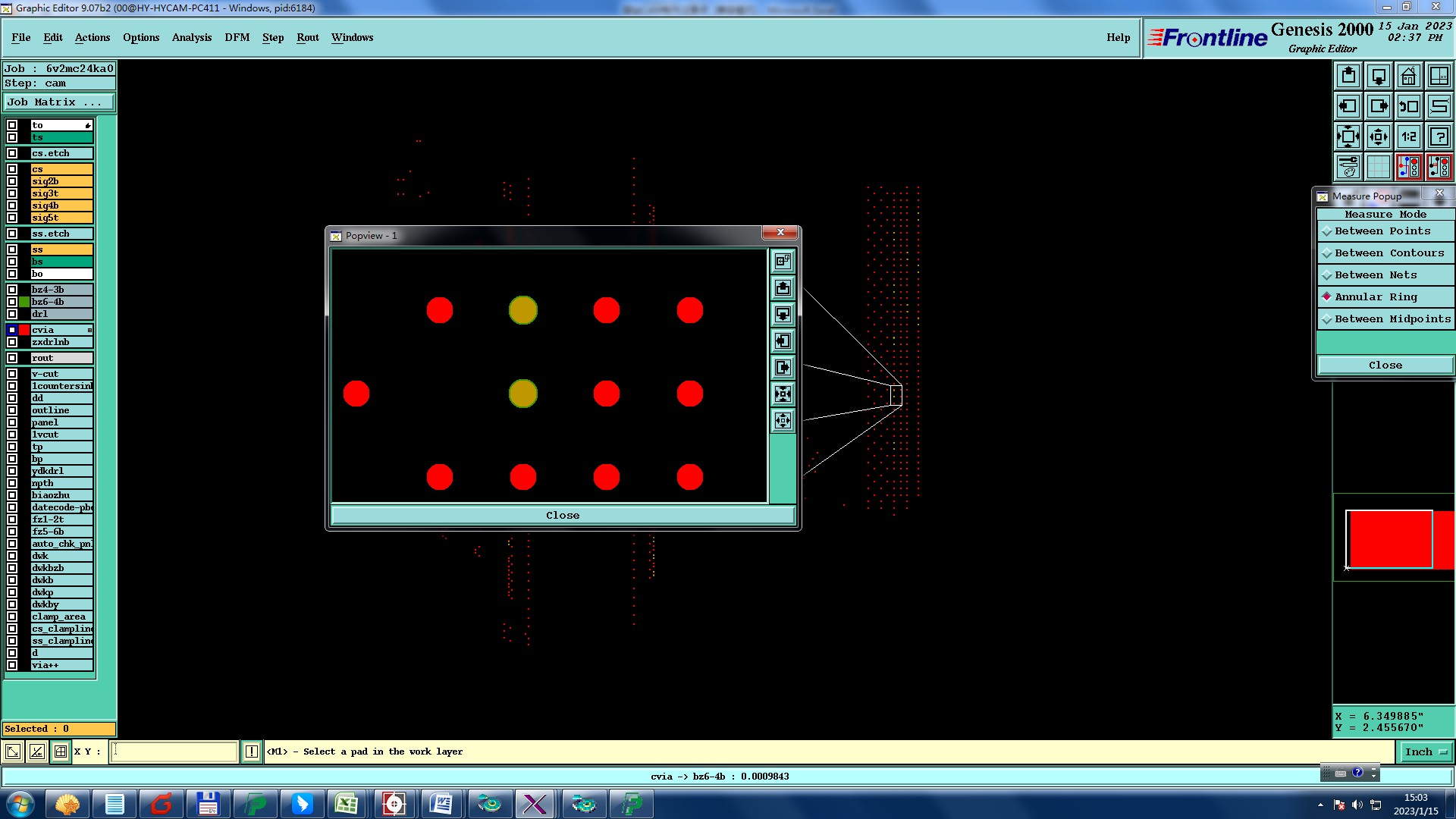1456x819 pixels.
Task: Click the question mark help view icon
Action: (1439, 136)
